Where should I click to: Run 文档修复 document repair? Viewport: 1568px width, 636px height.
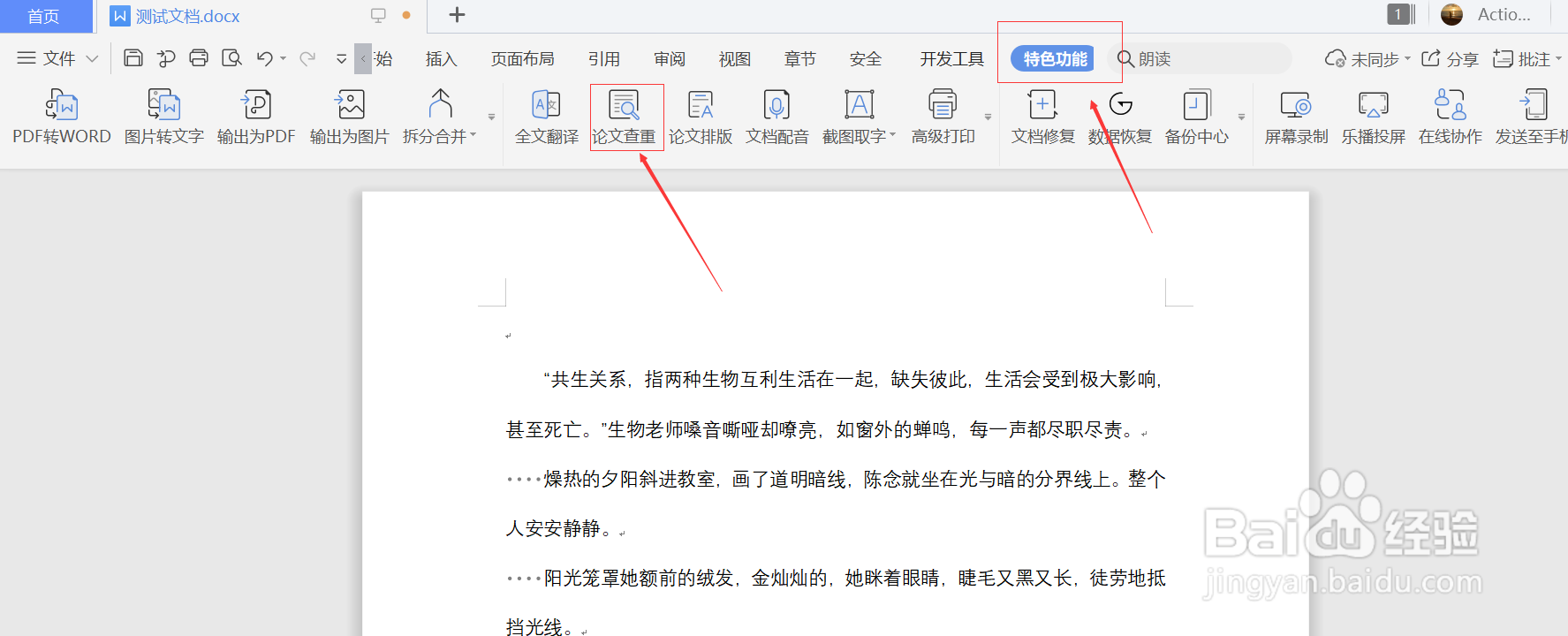1043,117
